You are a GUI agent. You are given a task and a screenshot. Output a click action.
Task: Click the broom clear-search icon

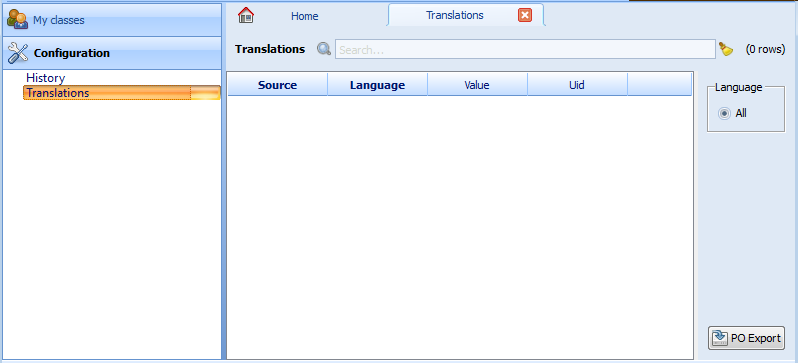726,49
